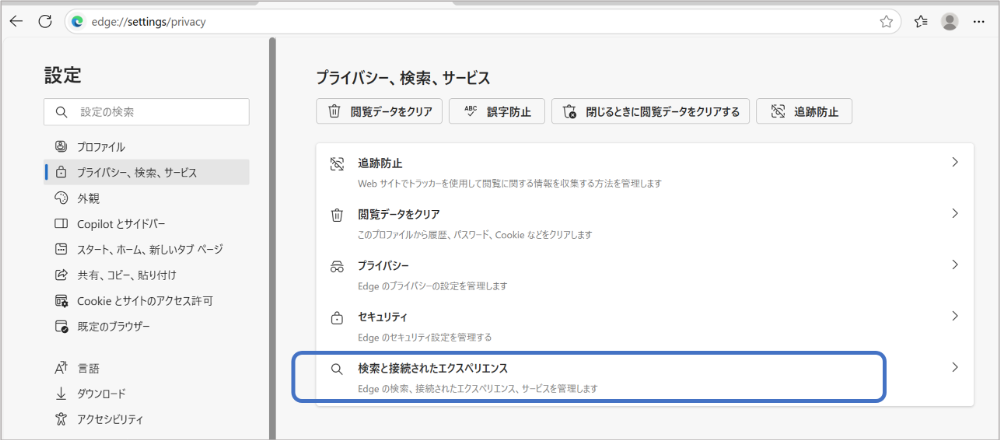Click the Edge logo in address bar
The width and height of the screenshot is (1000, 440).
(x=78, y=22)
